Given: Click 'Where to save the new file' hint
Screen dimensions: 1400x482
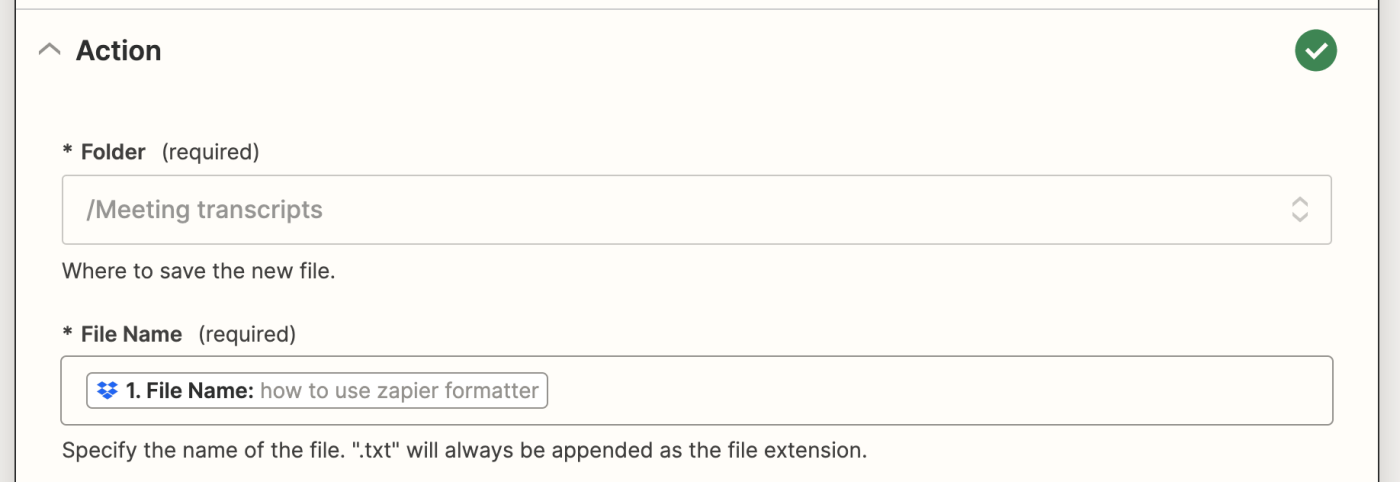Looking at the screenshot, I should pyautogui.click(x=198, y=271).
